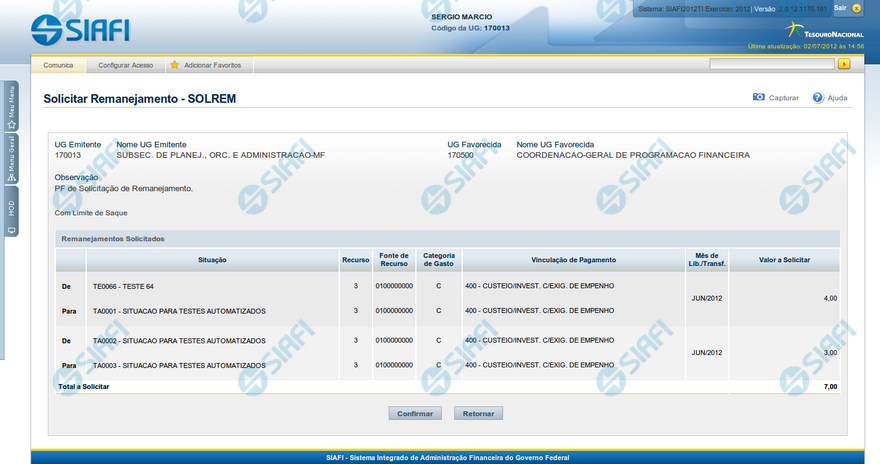Expand the HOD side panel
The height and width of the screenshot is (464, 880).
point(11,213)
